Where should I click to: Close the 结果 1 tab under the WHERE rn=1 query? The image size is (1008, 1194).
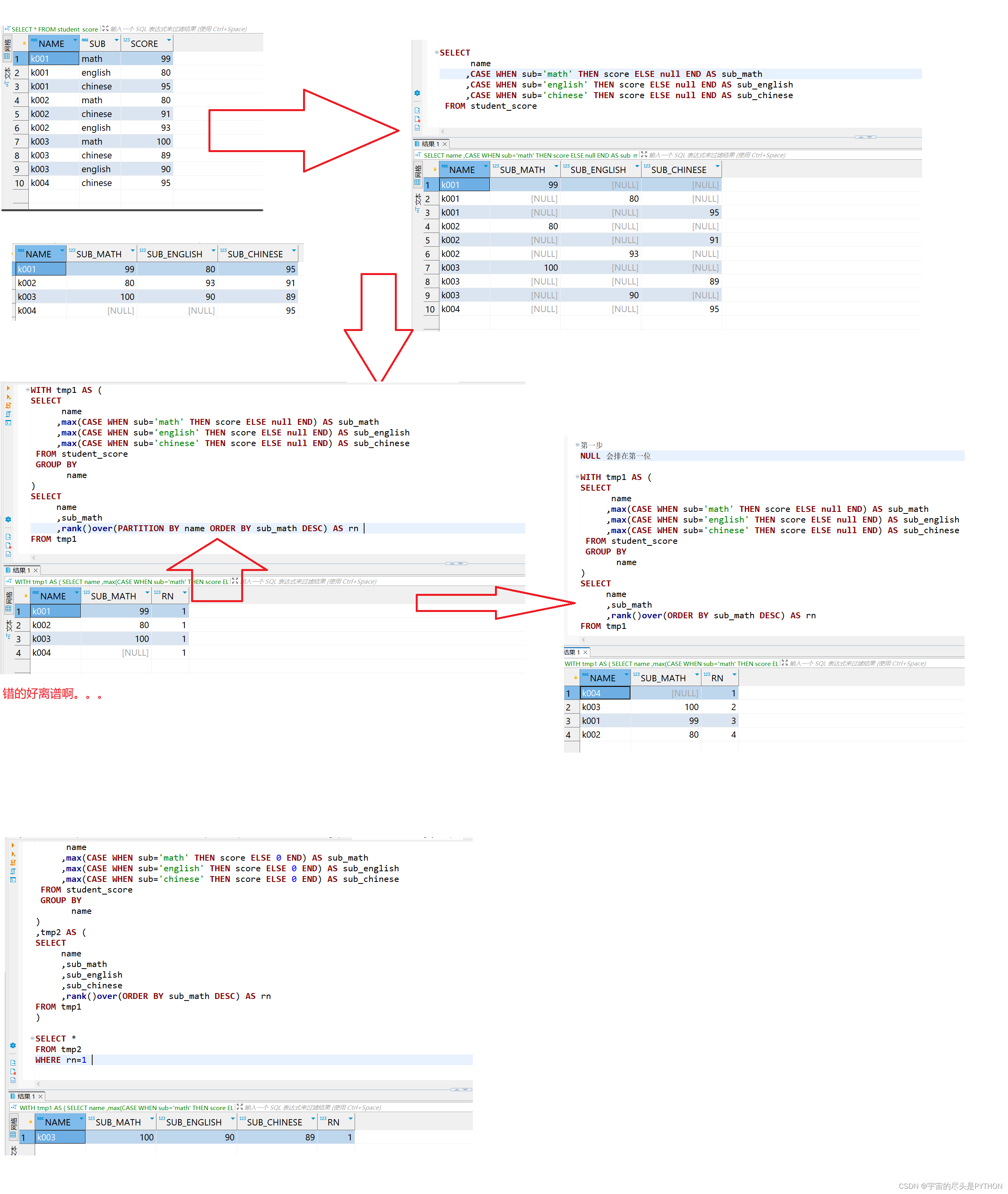point(40,1096)
